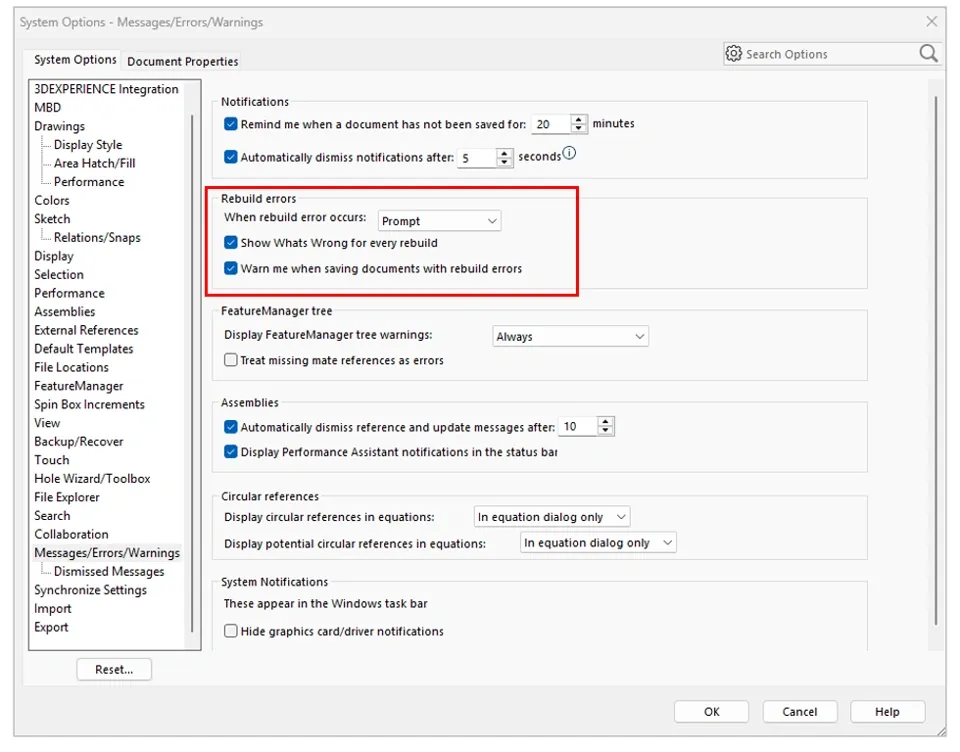Select File Explorer in the list
Screen dimensions: 960x752
(67, 497)
